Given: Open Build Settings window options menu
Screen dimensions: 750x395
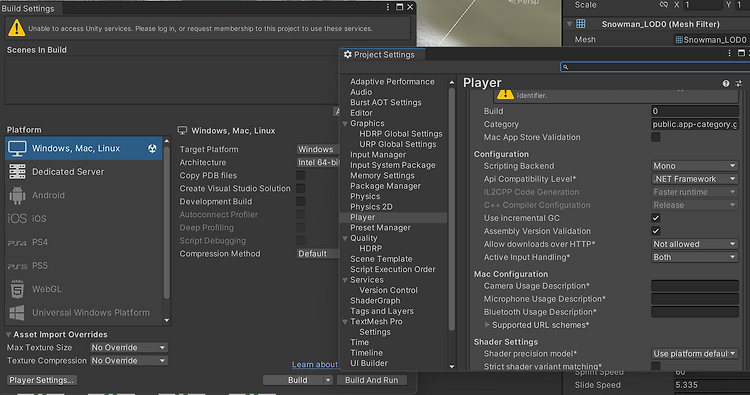Looking at the screenshot, I should tap(388, 7).
